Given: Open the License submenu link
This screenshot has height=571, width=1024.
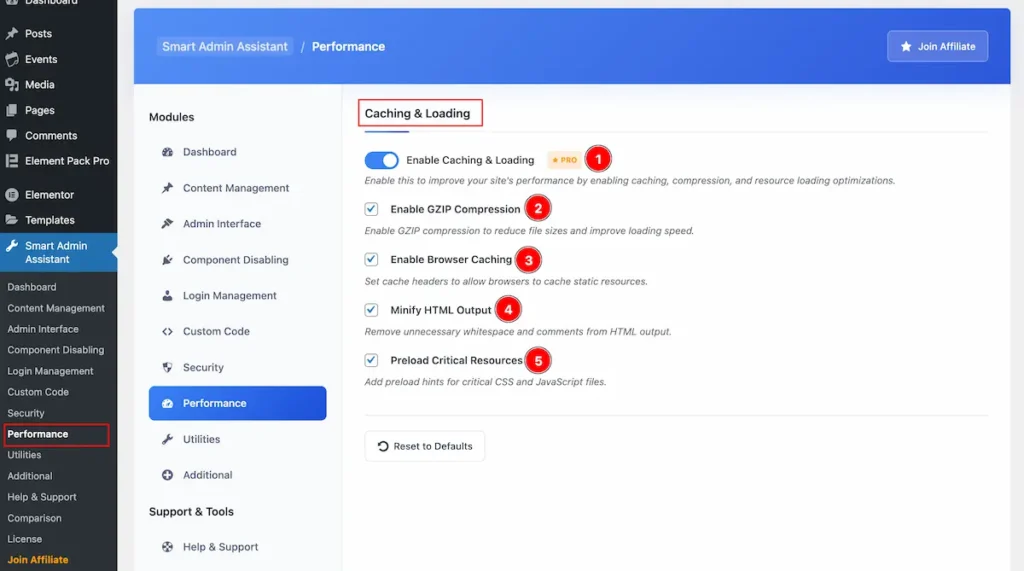Looking at the screenshot, I should click(25, 539).
